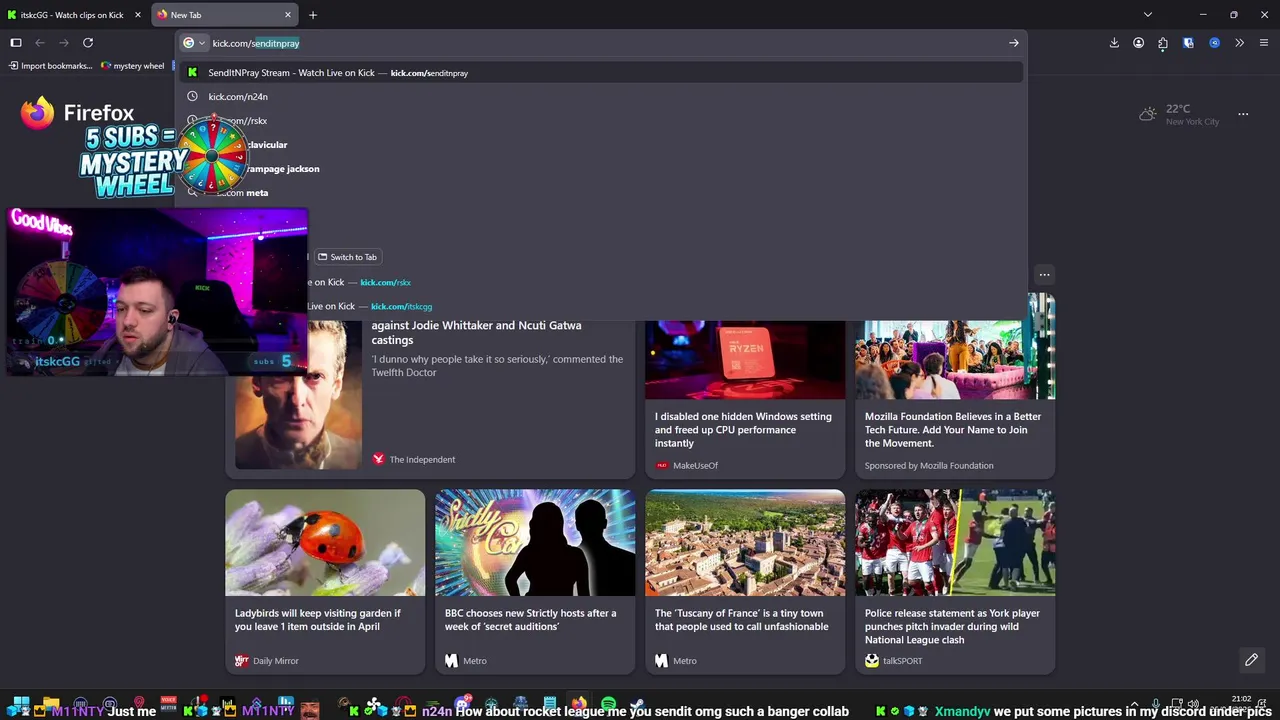
Task: Click the Go arrow in the address bar
Action: (x=1014, y=43)
